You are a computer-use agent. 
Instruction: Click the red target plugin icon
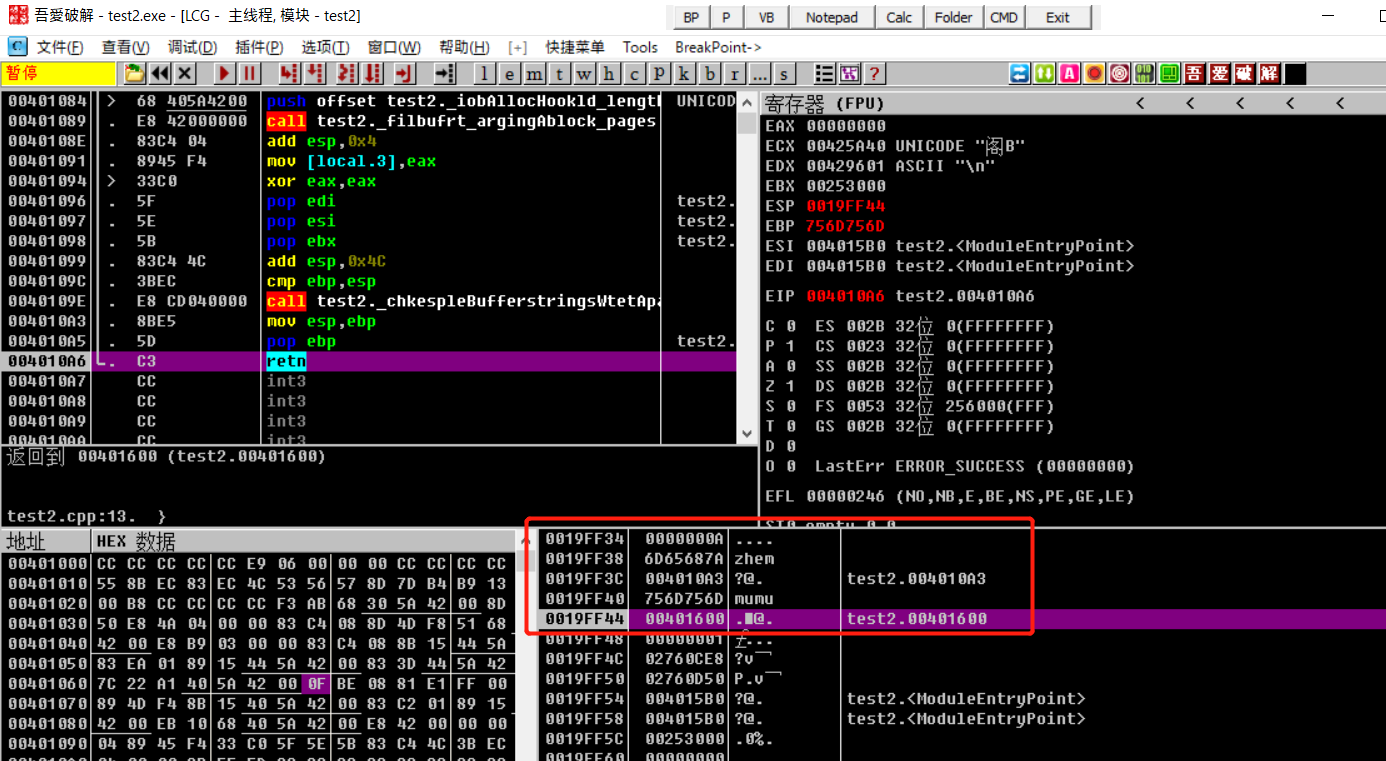coord(1119,74)
